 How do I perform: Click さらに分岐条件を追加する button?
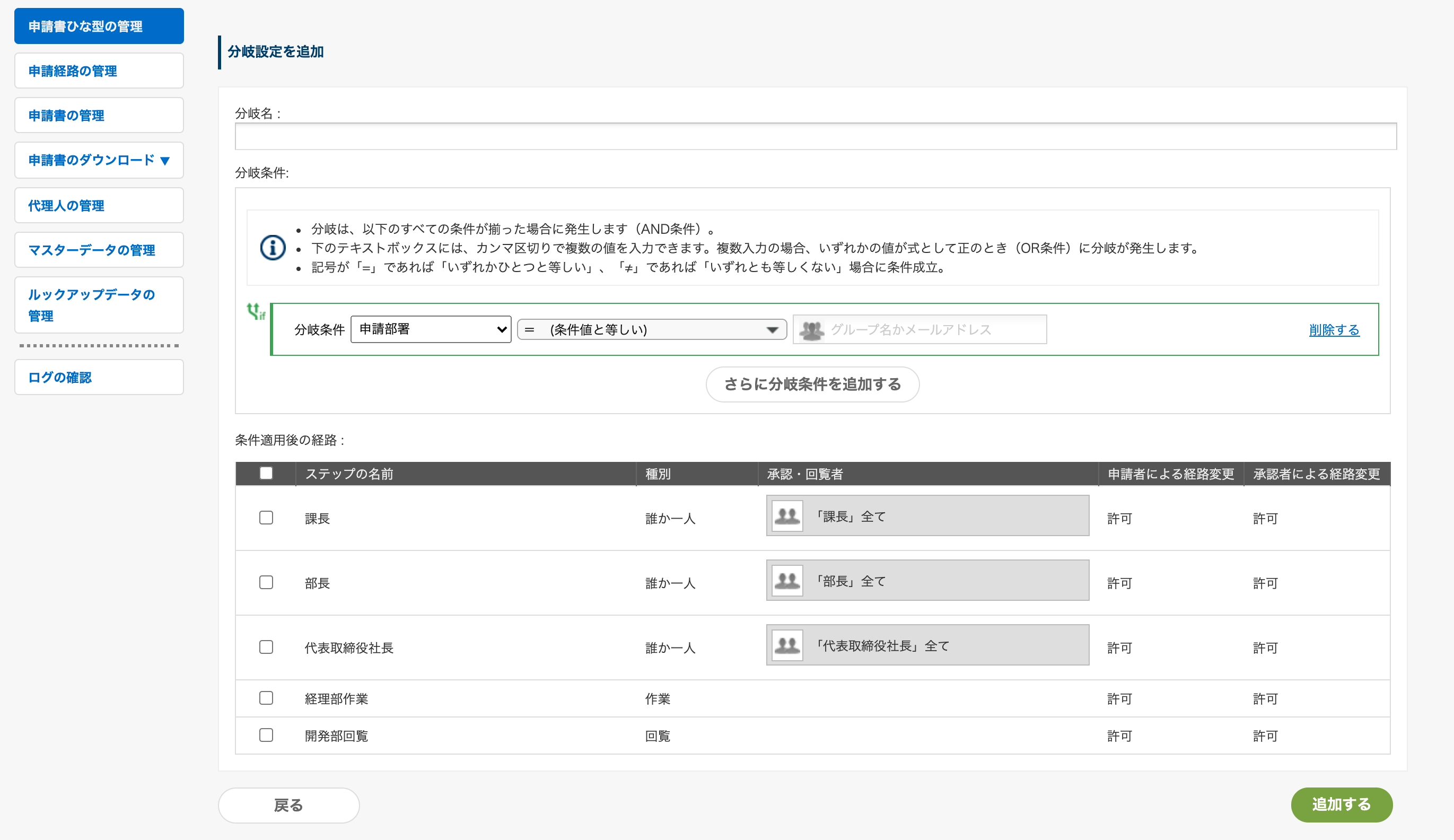pyautogui.click(x=812, y=384)
